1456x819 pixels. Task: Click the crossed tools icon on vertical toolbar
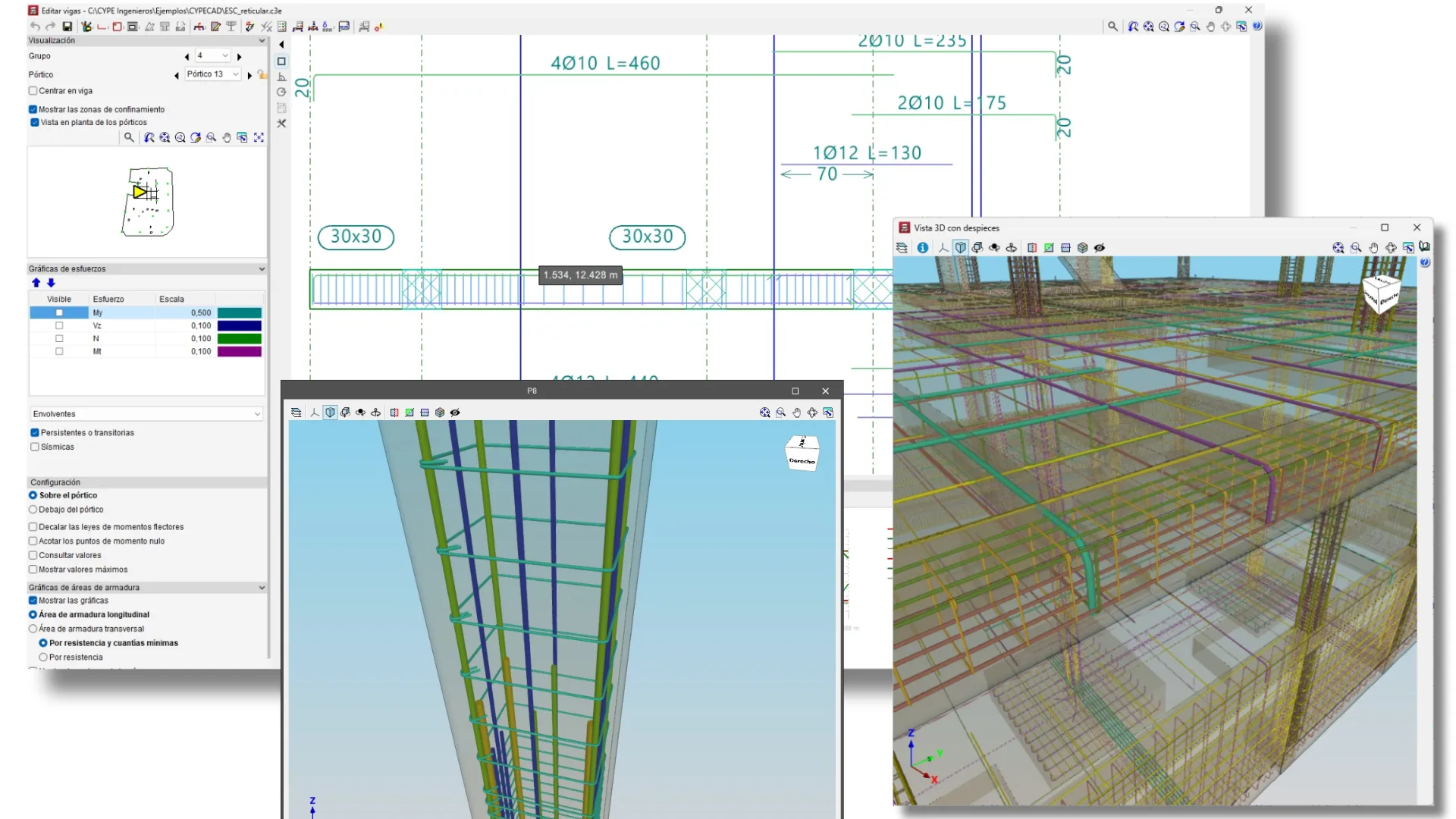[281, 124]
